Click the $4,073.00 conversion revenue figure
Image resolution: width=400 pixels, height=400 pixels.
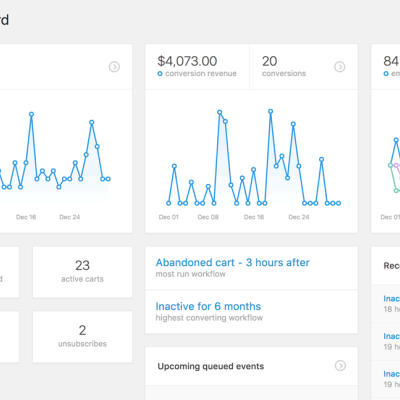click(x=187, y=61)
